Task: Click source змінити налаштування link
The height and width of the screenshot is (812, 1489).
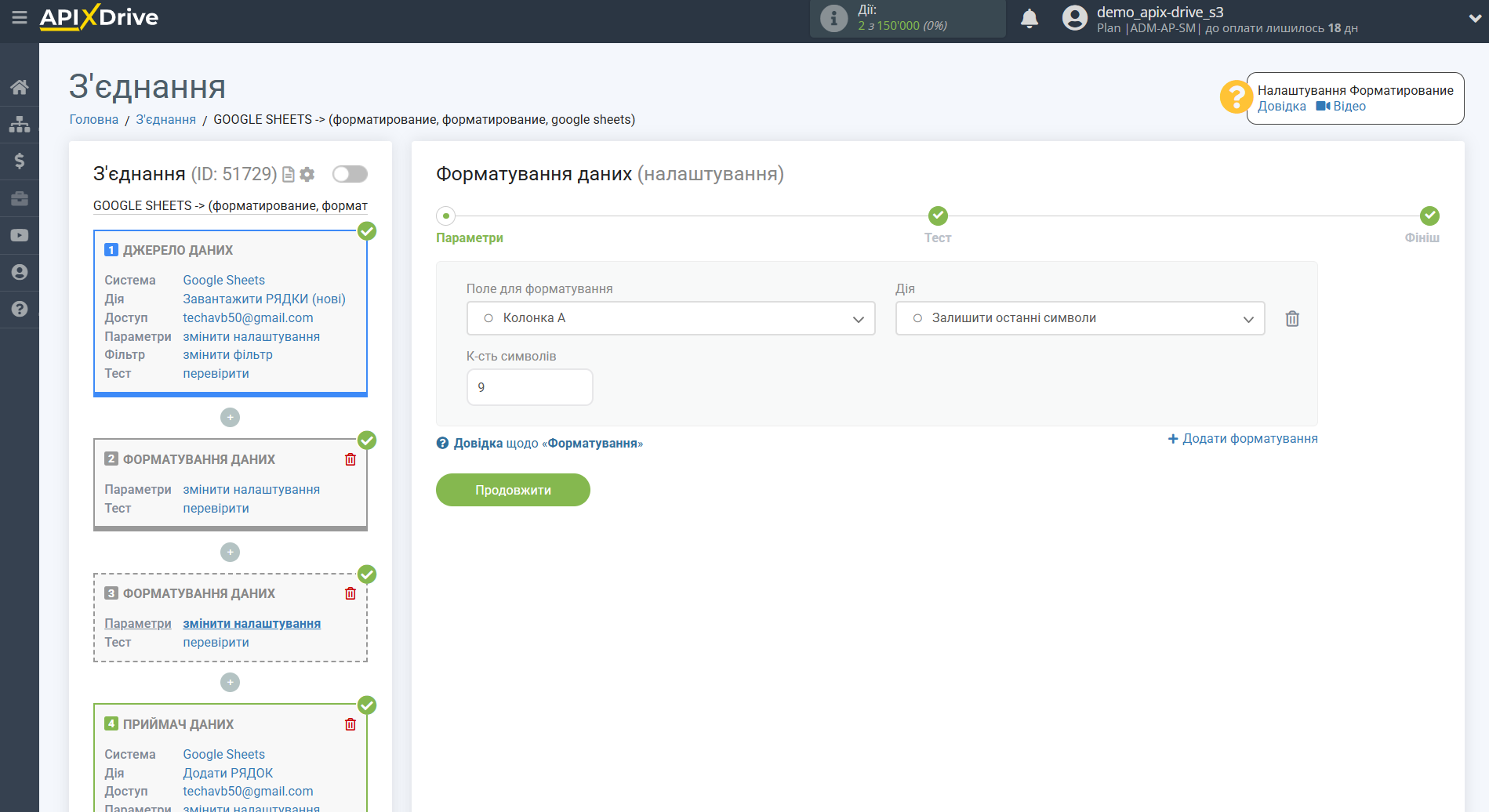Action: tap(252, 337)
